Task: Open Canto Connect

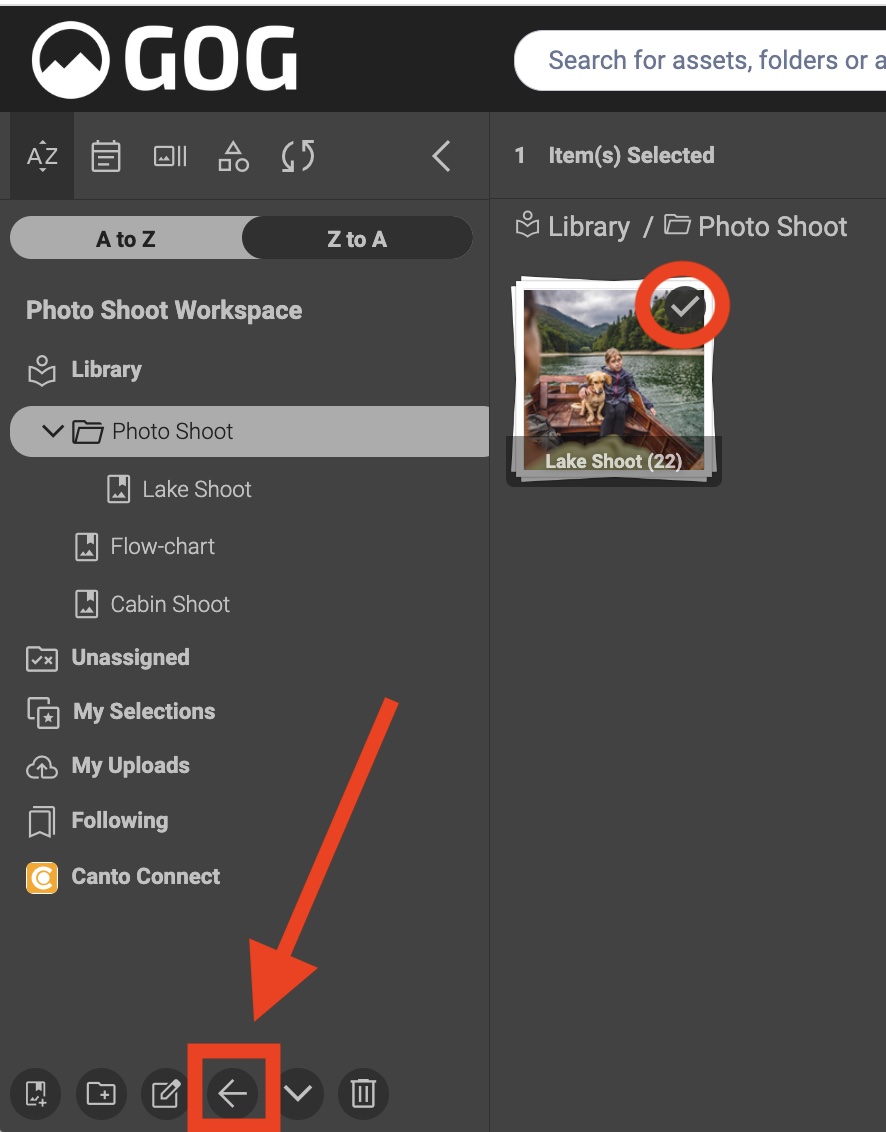Action: [146, 876]
